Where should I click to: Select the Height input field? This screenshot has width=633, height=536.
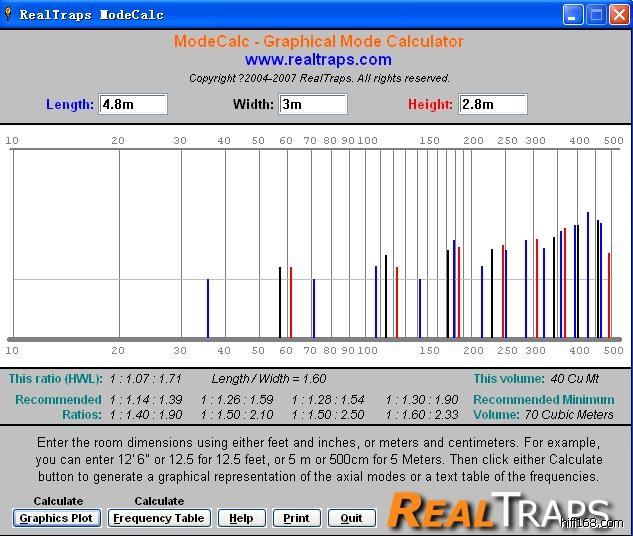point(492,105)
